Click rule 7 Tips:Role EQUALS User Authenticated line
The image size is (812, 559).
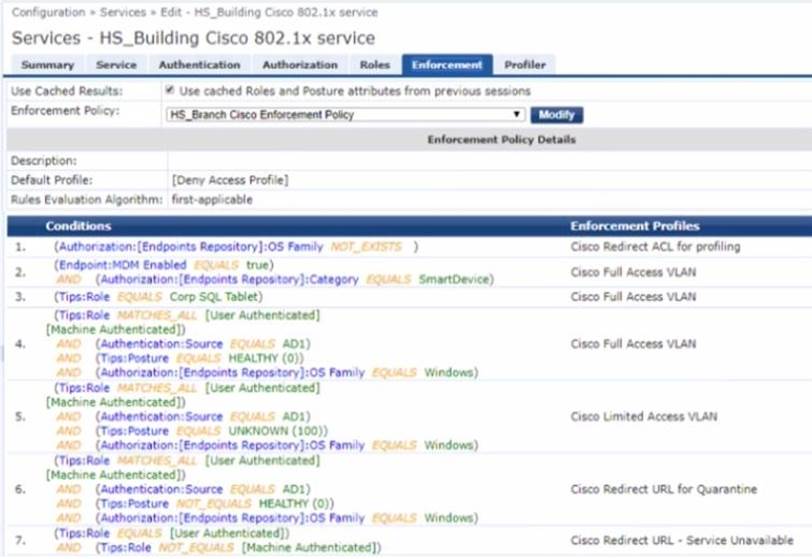click(171, 533)
